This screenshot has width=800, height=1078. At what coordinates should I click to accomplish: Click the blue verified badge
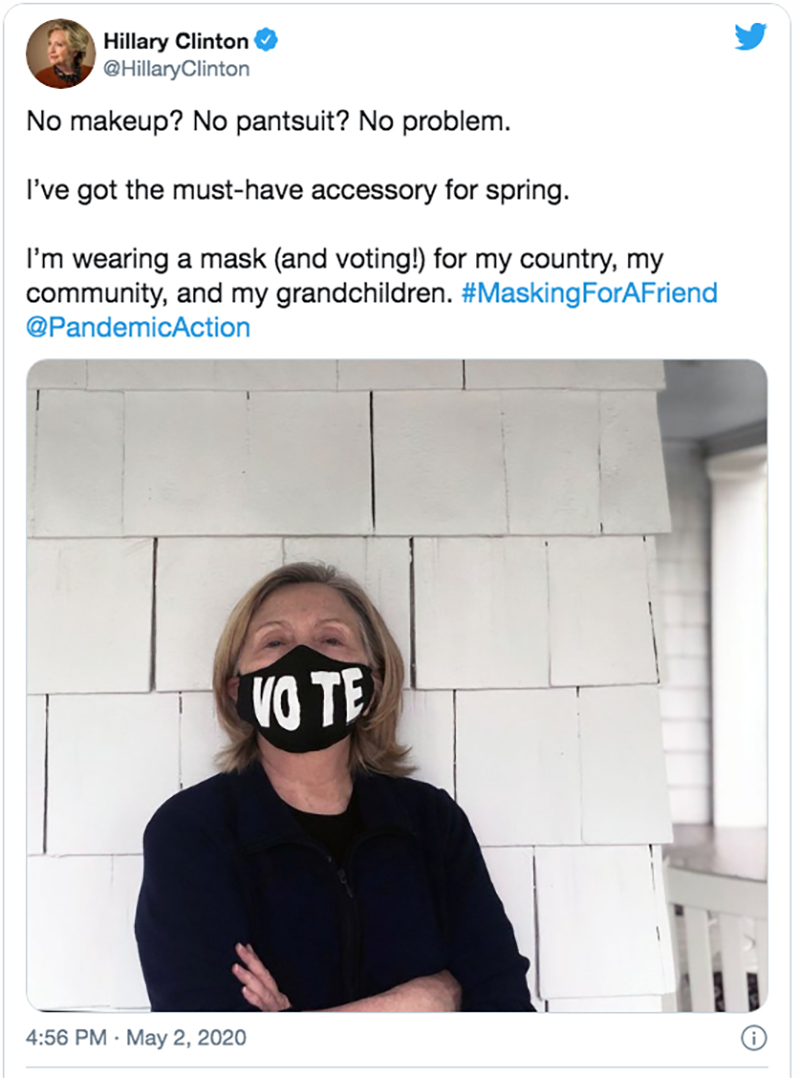click(x=267, y=41)
